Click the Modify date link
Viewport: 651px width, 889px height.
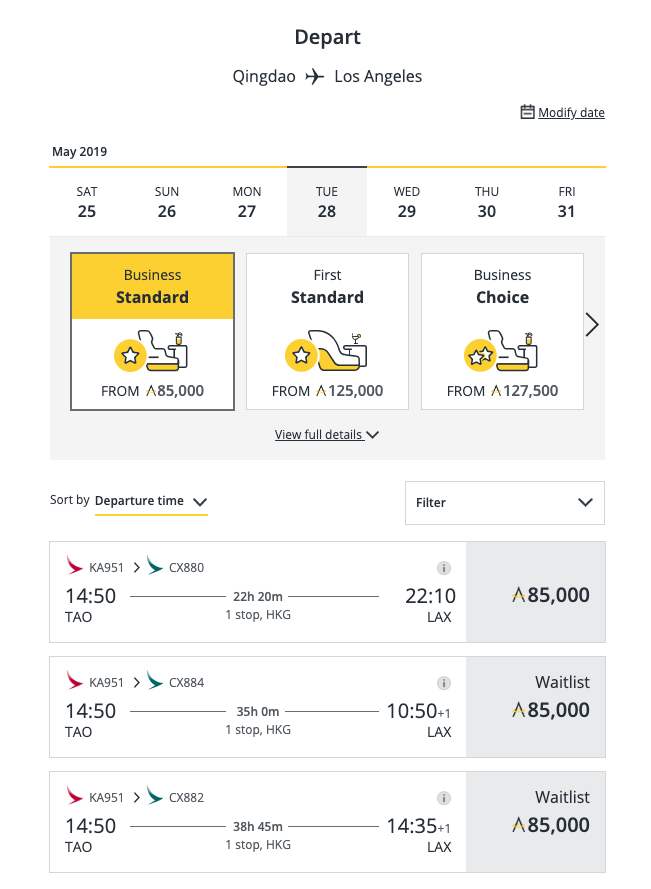point(571,112)
